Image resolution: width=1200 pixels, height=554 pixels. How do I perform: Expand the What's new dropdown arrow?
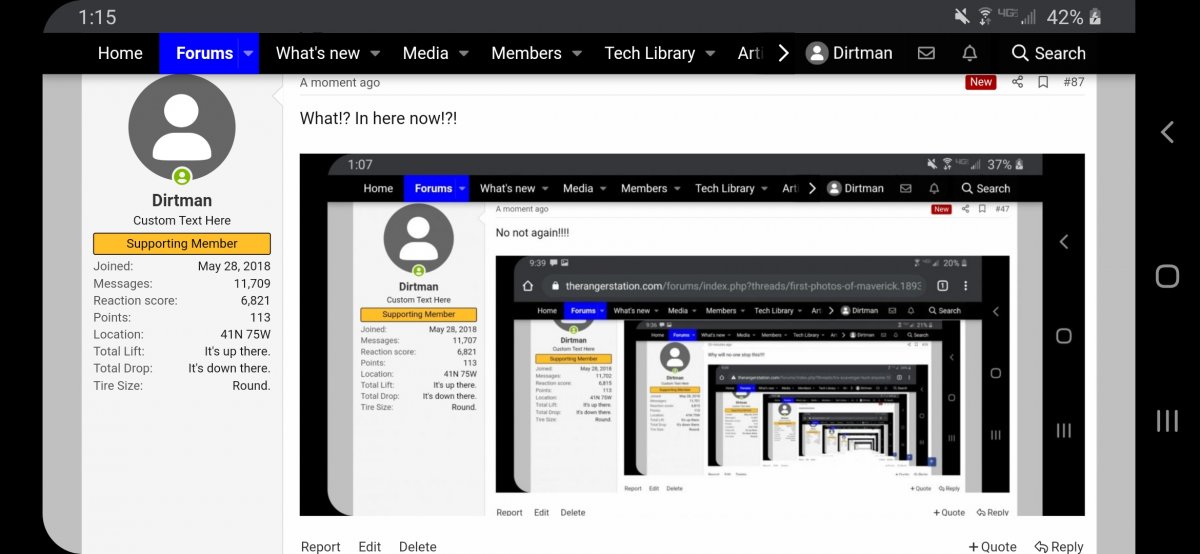[x=375, y=53]
